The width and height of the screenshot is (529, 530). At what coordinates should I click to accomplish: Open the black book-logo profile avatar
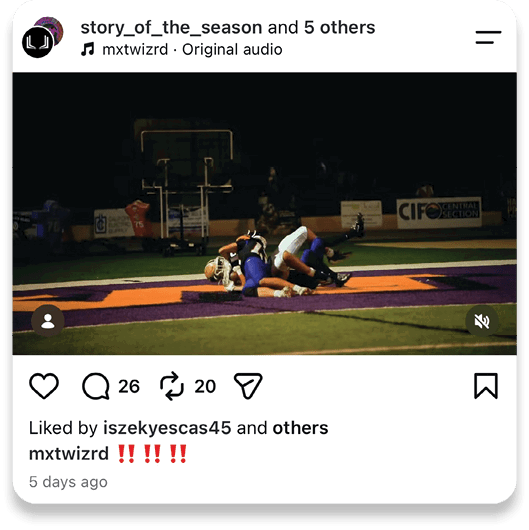[38, 43]
